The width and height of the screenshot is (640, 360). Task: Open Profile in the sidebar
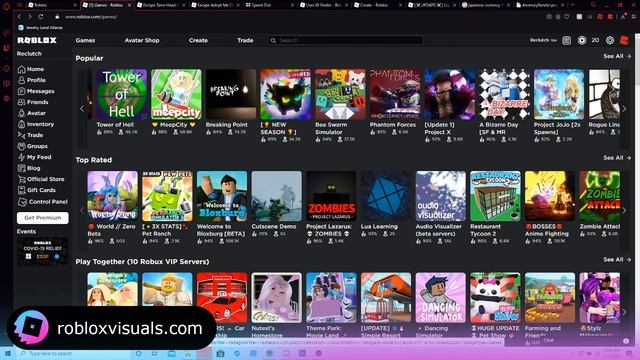[x=32, y=80]
